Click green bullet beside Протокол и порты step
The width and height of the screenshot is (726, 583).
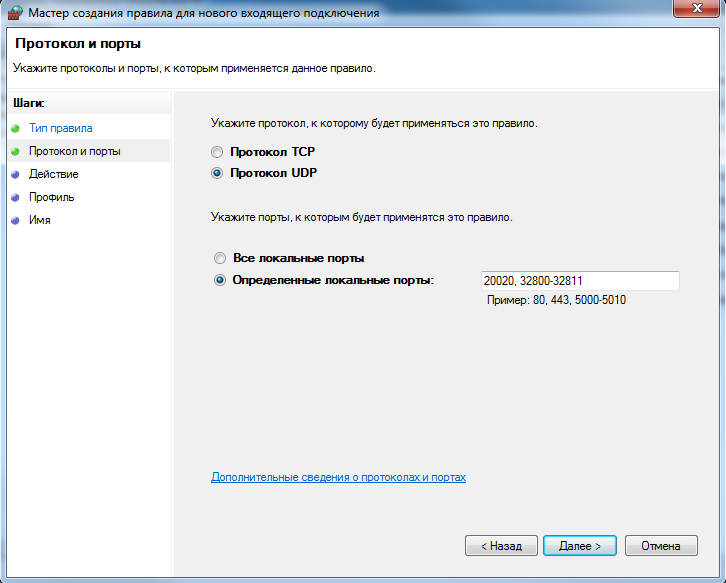coord(15,151)
